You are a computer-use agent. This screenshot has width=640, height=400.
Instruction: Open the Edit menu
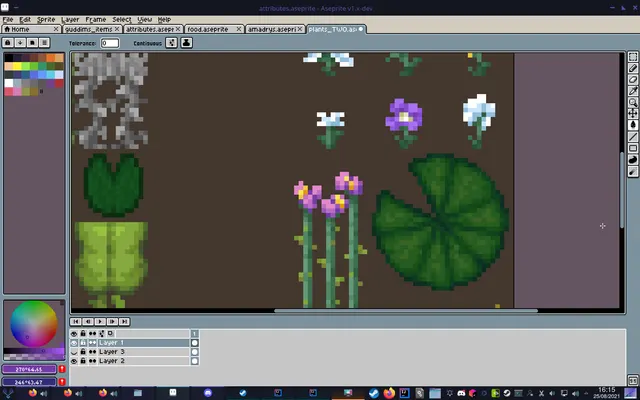click(25, 20)
